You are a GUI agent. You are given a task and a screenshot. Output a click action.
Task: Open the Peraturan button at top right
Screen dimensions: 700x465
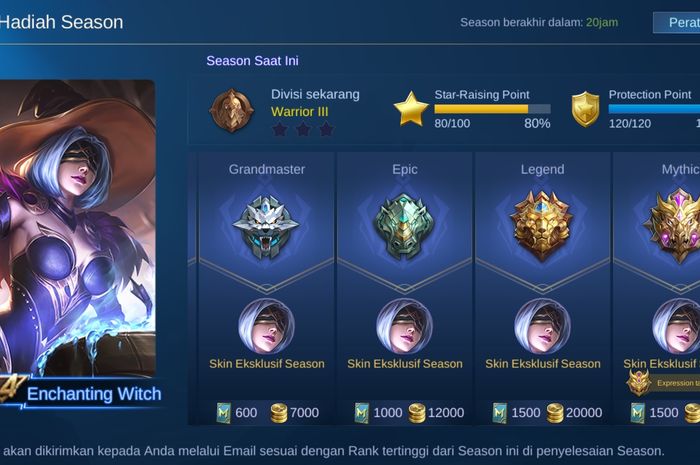coord(677,22)
